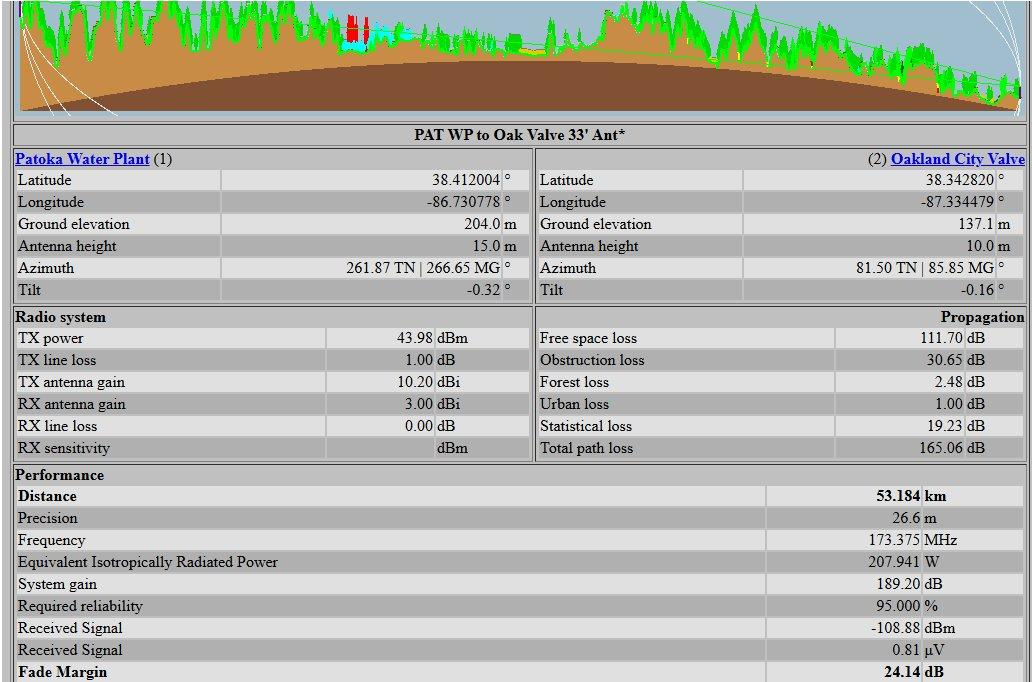This screenshot has width=1032, height=682.
Task: Select tilt value -0.32
Action: 482,290
